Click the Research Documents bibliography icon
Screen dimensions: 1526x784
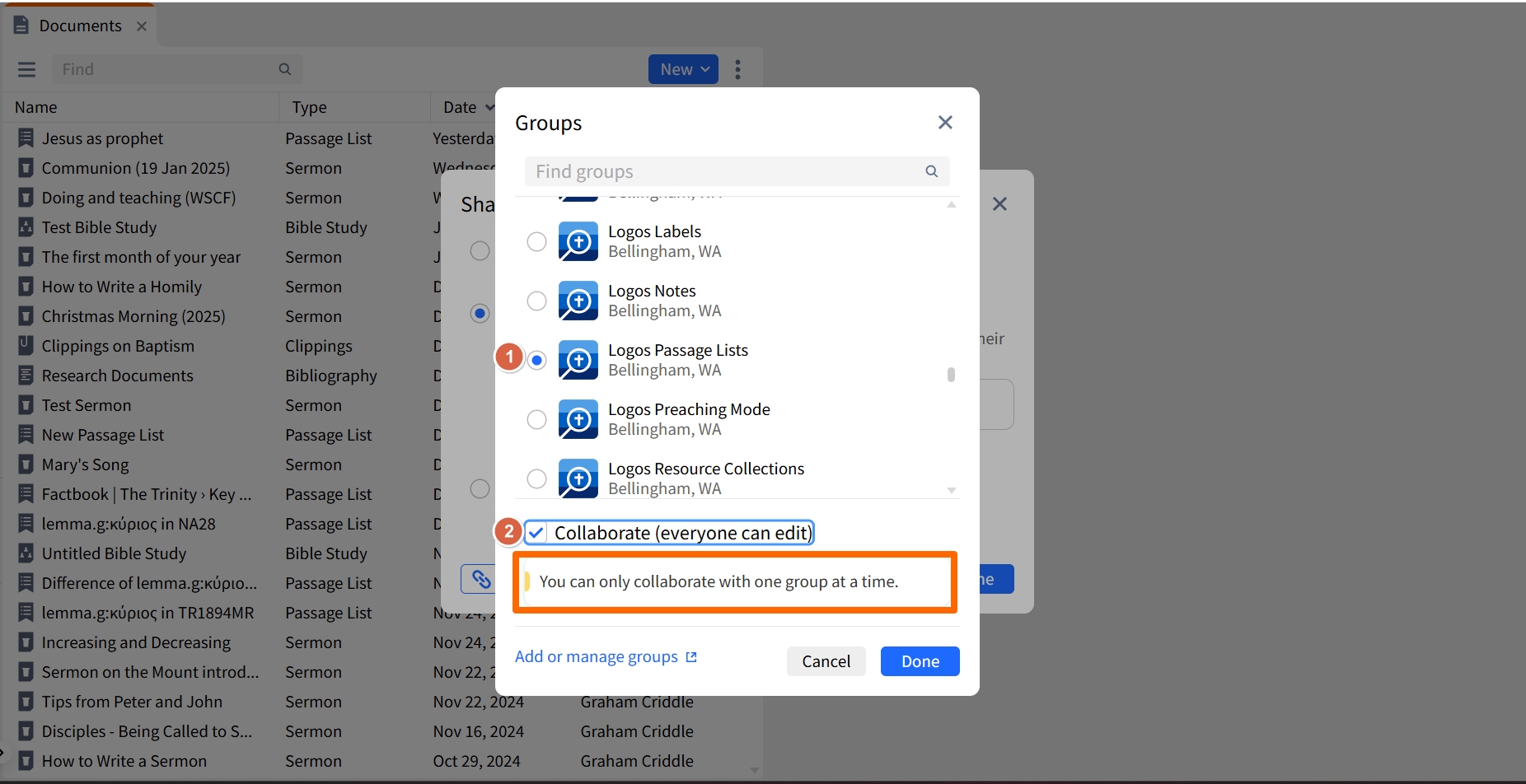[x=26, y=376]
